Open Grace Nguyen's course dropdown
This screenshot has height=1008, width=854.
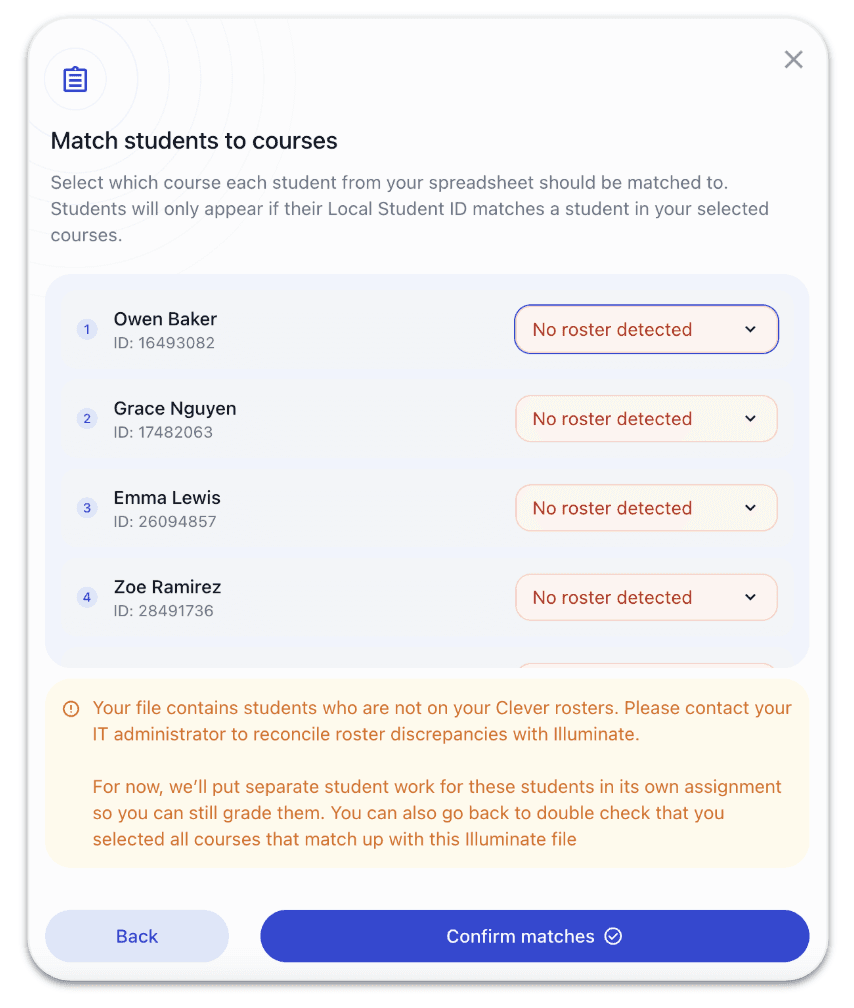click(645, 419)
